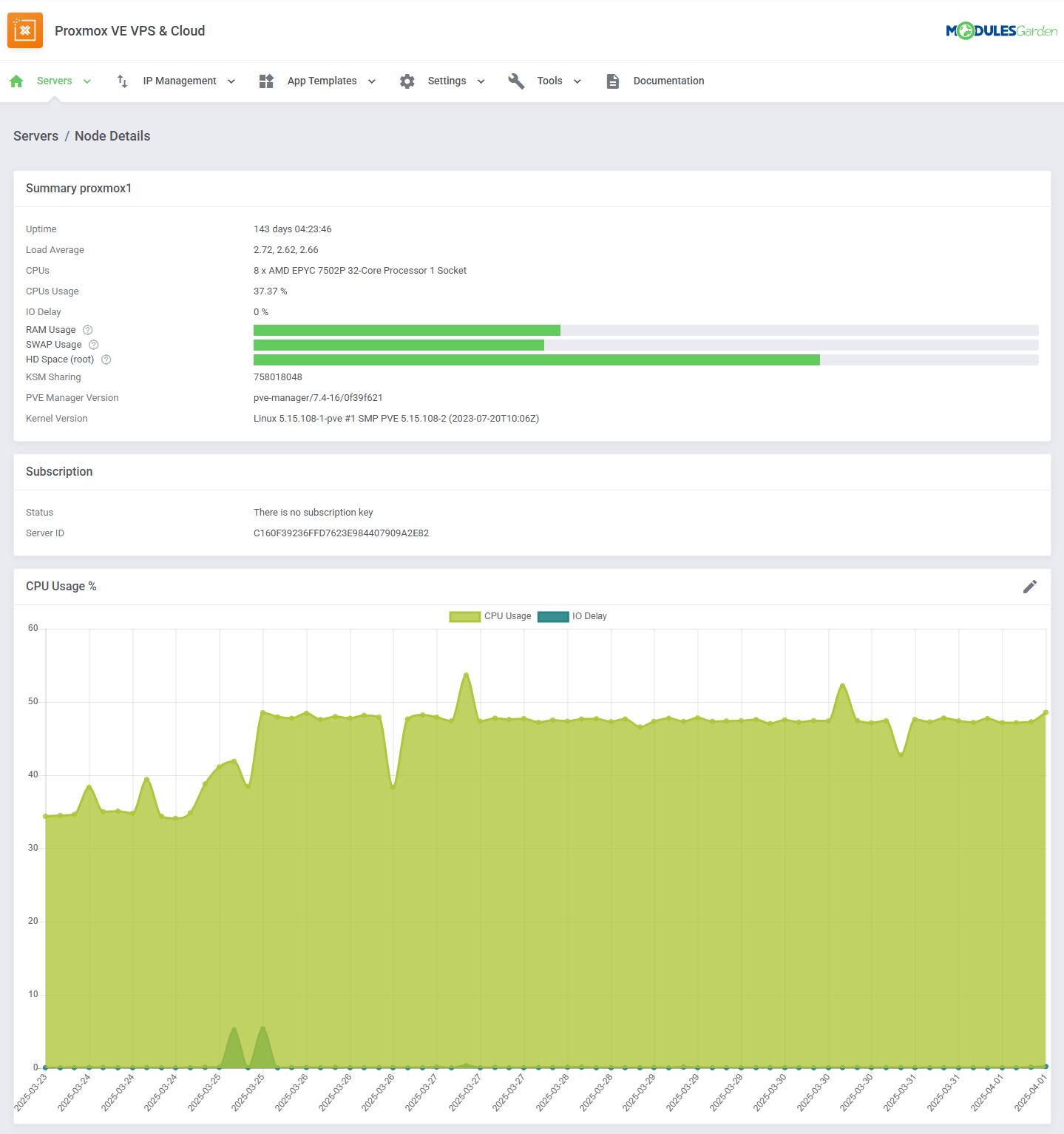Select the uptime value 143 days 04:23:46
This screenshot has width=1064, height=1134.
pos(293,229)
